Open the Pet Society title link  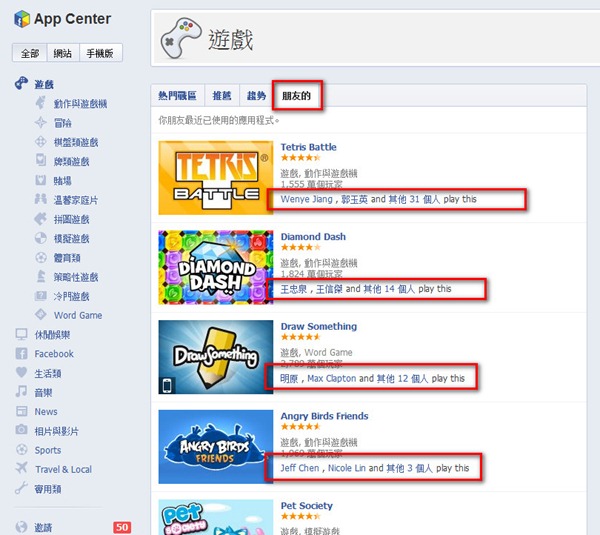coord(307,506)
